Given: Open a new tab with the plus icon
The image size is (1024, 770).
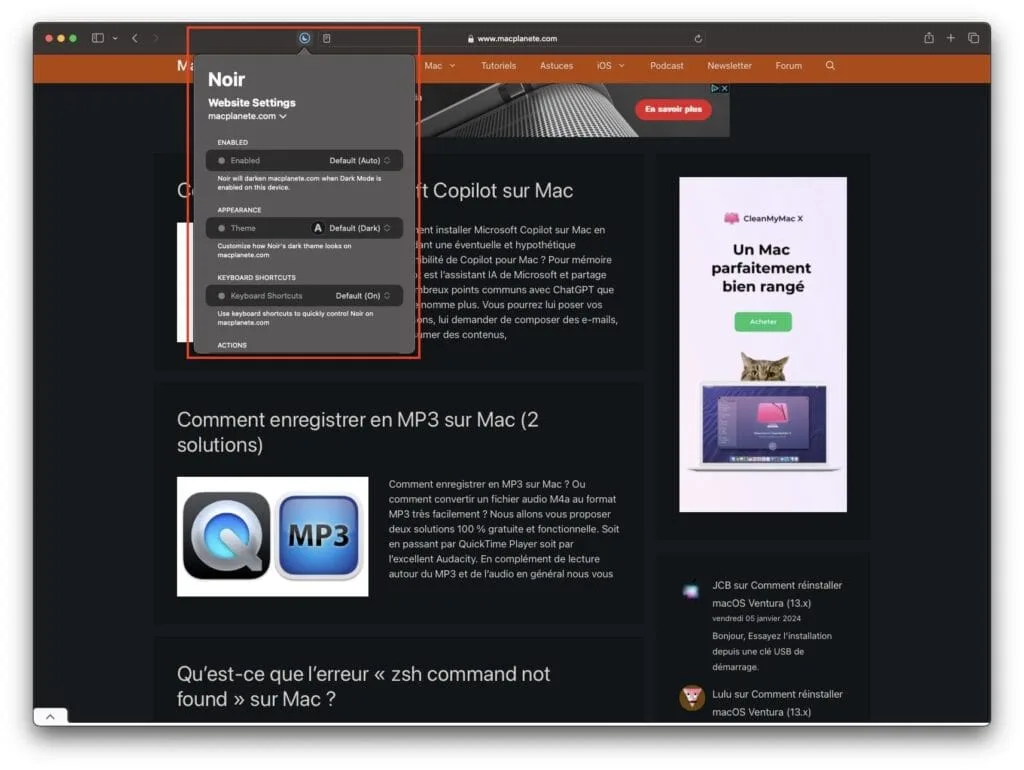Looking at the screenshot, I should click(x=950, y=37).
